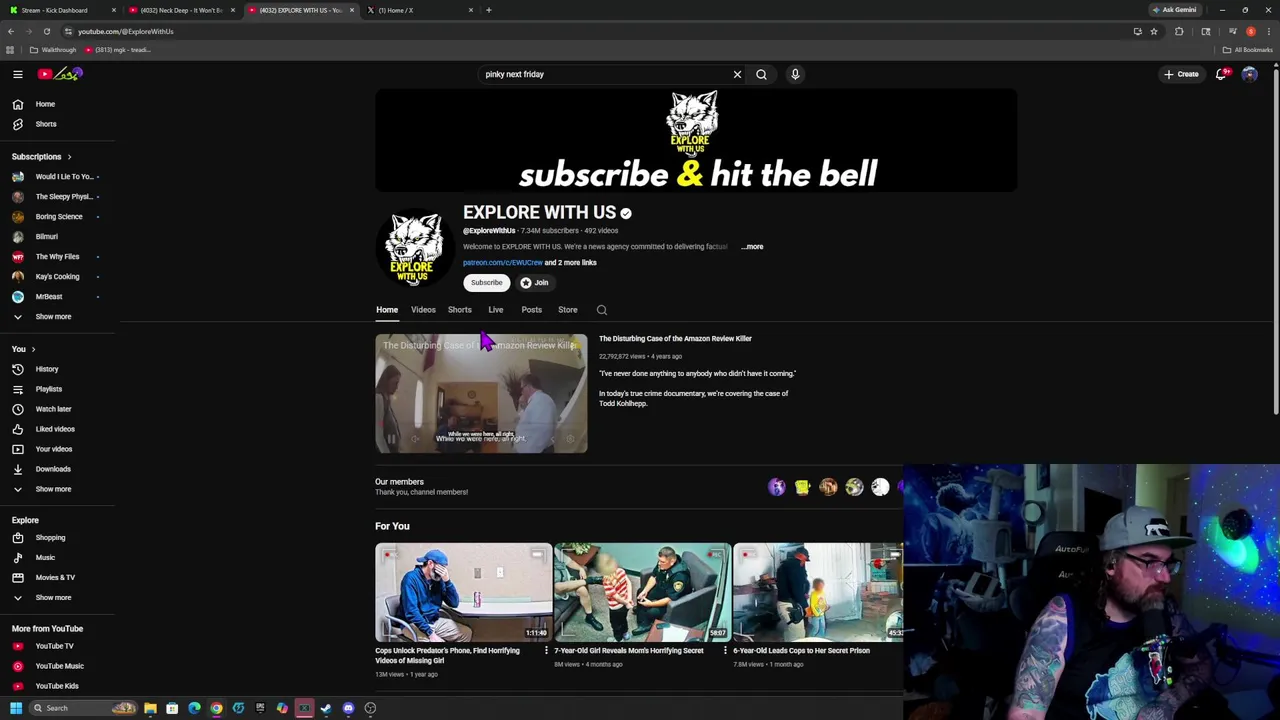Join the channel membership
Viewport: 1280px width, 720px height.
[x=534, y=283]
